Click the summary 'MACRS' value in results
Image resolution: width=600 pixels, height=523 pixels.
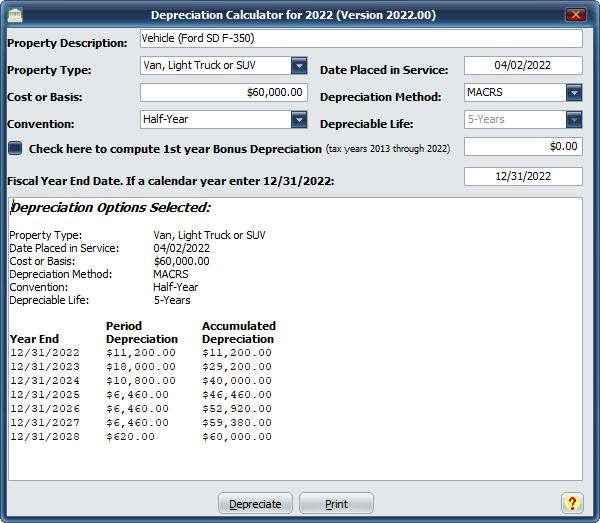coord(171,274)
